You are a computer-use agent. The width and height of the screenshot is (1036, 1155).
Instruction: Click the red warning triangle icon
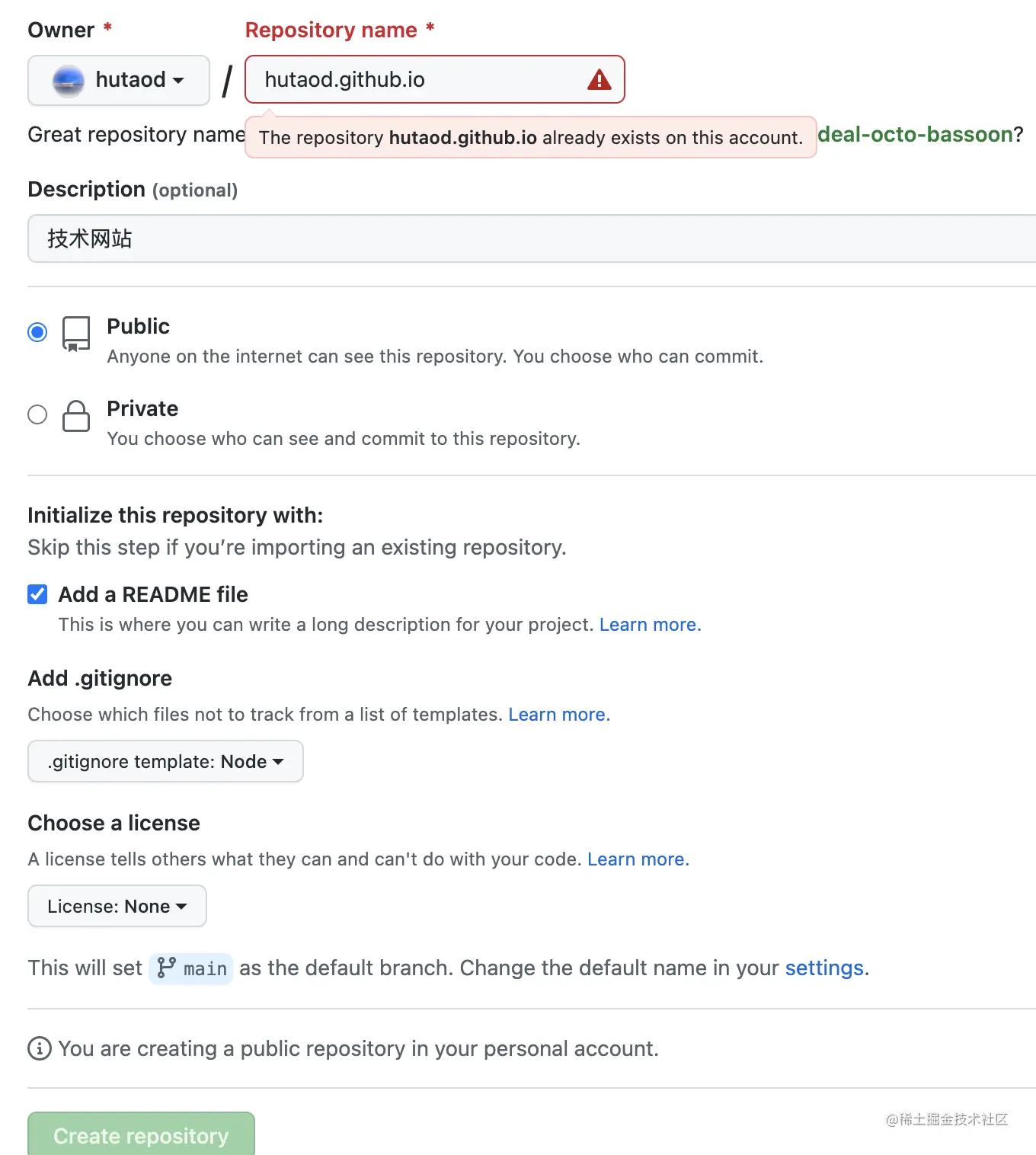pos(600,80)
